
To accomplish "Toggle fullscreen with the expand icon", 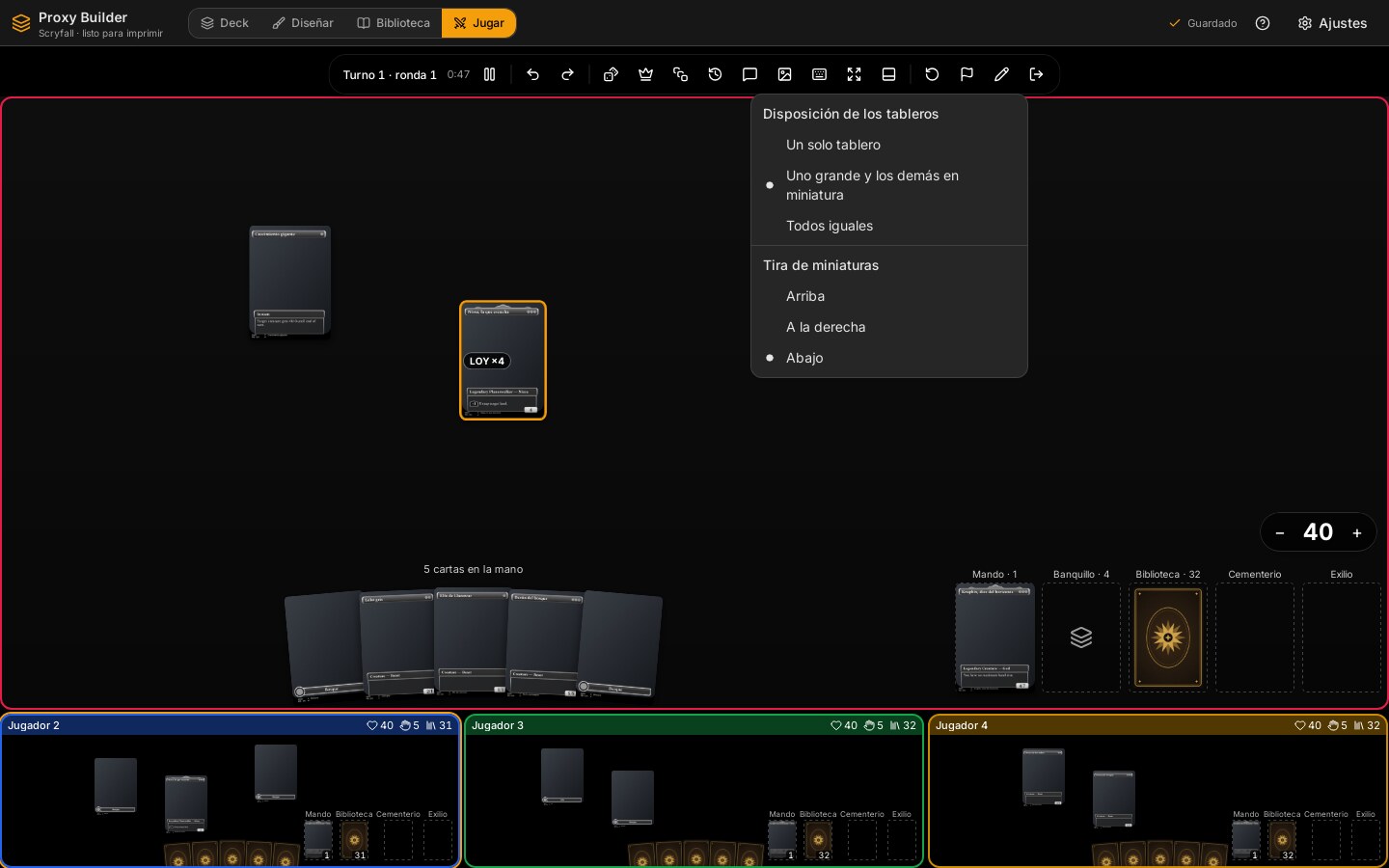I will coord(854,74).
